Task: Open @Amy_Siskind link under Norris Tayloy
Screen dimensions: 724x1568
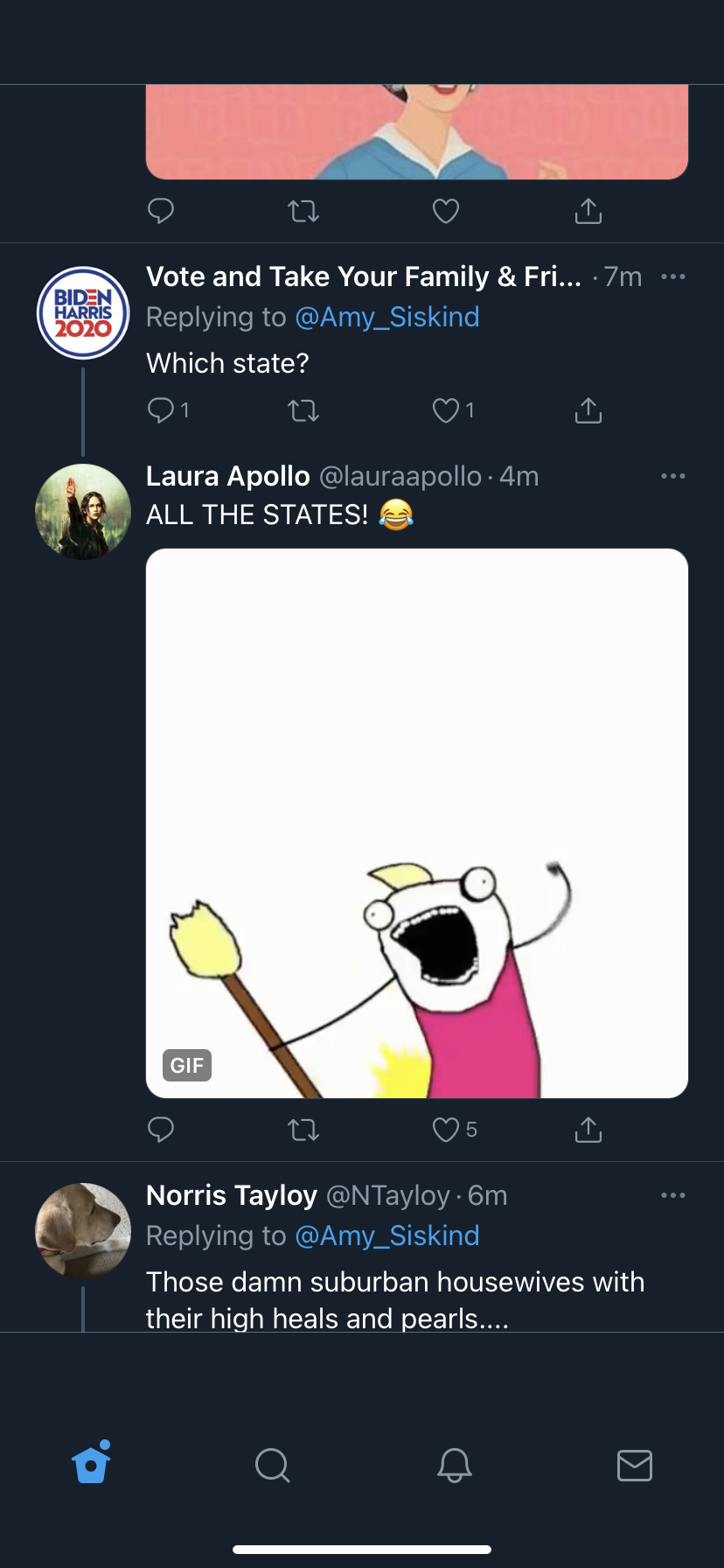Action: pos(387,1235)
